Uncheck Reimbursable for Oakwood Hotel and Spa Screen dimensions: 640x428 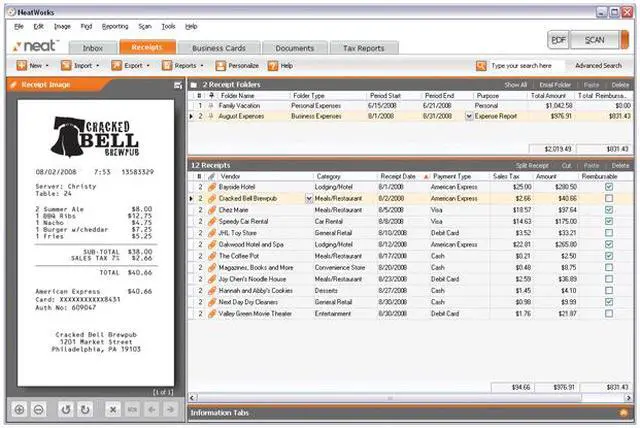click(609, 244)
